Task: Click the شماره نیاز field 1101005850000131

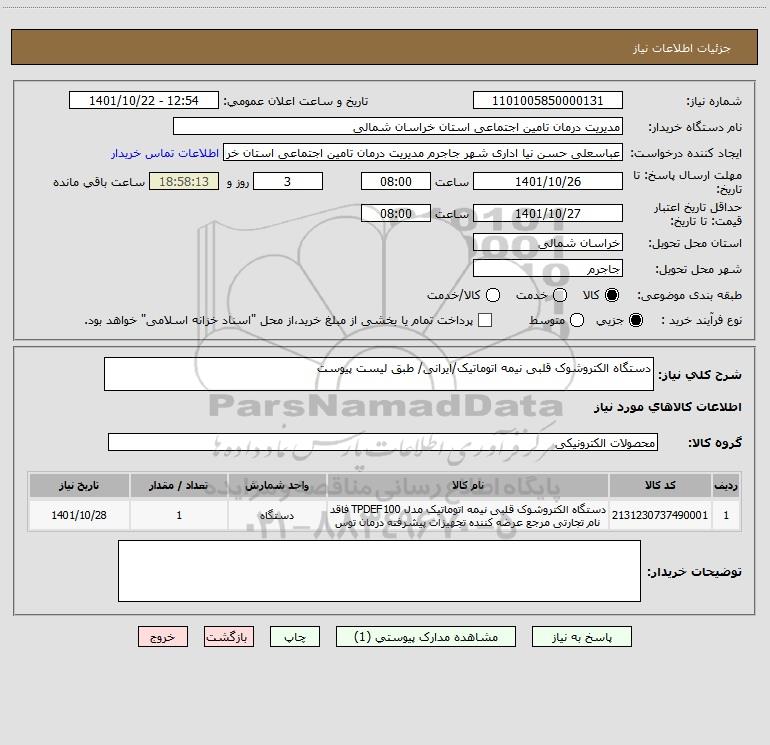Action: [x=548, y=100]
